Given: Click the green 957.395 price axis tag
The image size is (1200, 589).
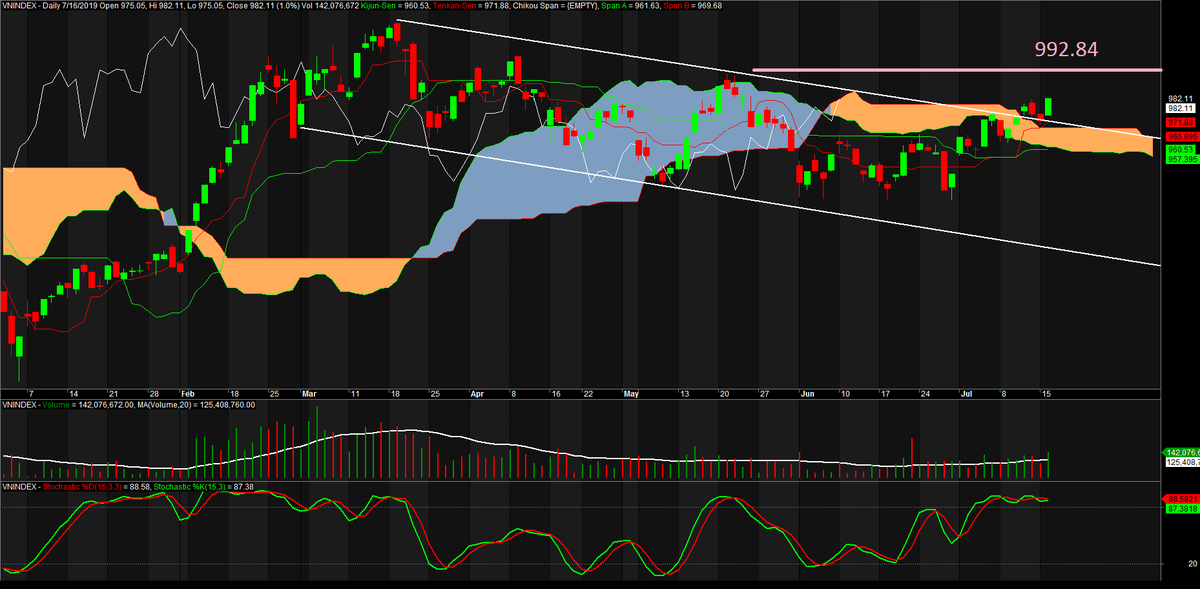Looking at the screenshot, I should 1180,159.
